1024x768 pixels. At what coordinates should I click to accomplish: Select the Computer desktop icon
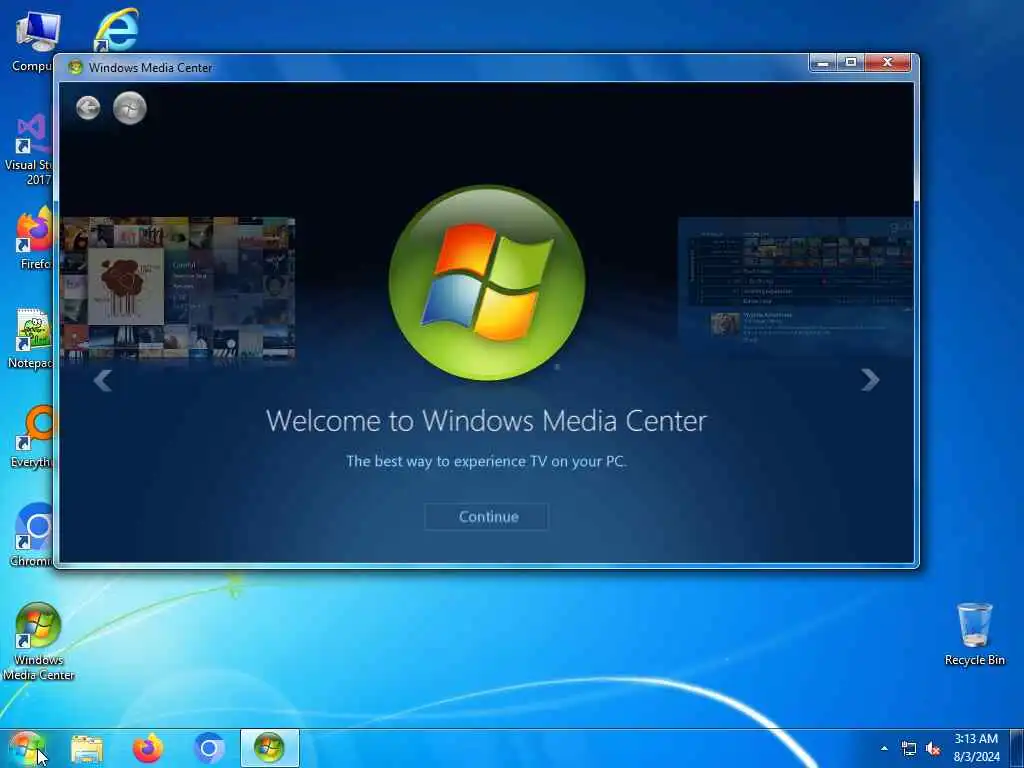coord(33,40)
